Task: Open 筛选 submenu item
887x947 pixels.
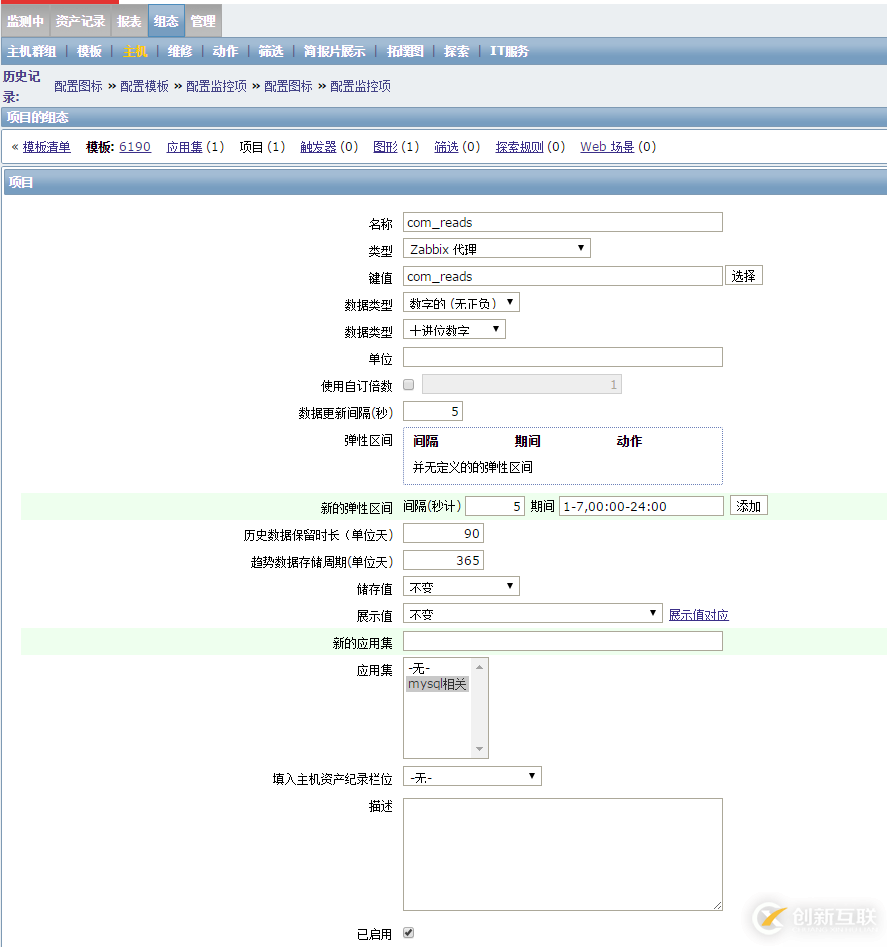Action: pyautogui.click(x=271, y=51)
